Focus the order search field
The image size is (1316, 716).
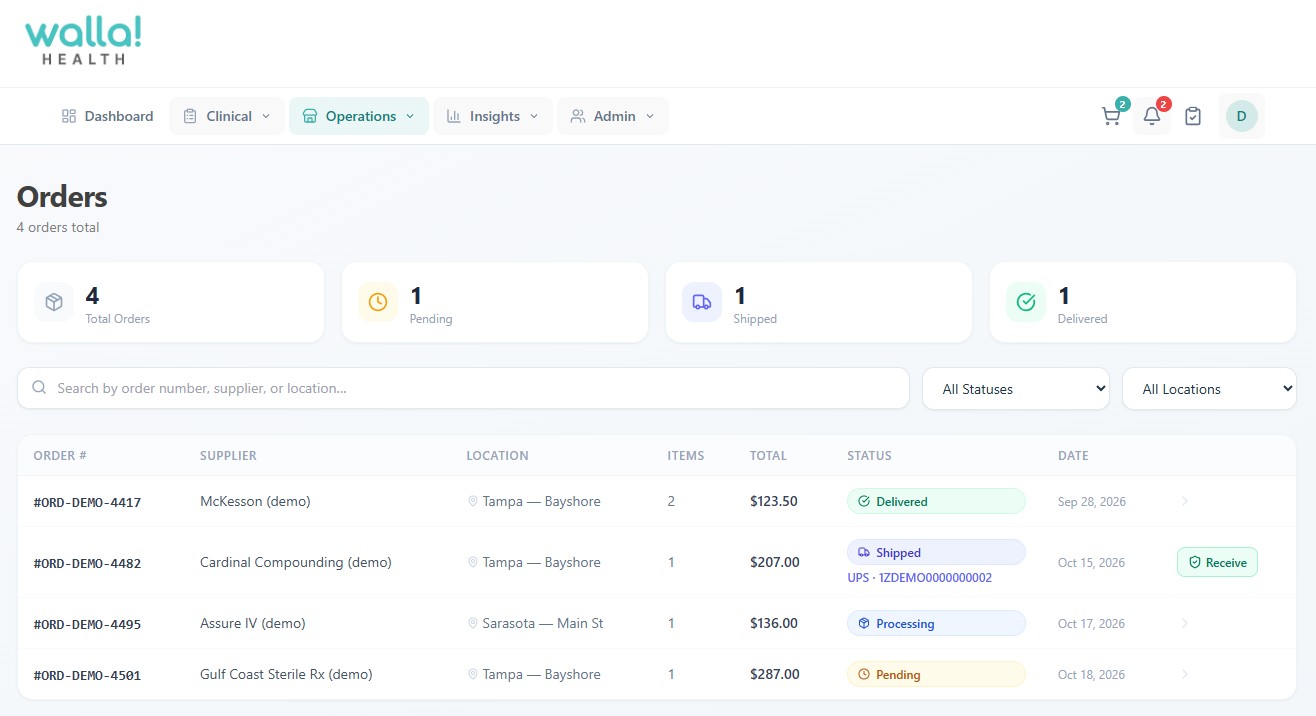[x=463, y=388]
